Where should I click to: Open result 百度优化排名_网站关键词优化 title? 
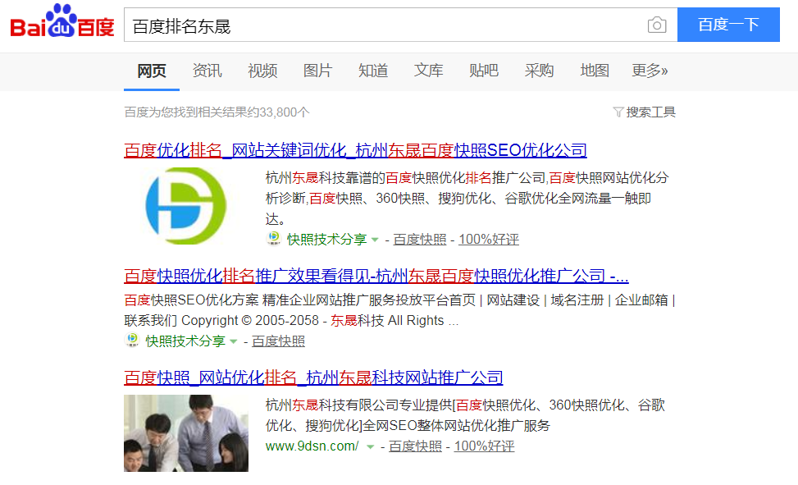point(355,150)
